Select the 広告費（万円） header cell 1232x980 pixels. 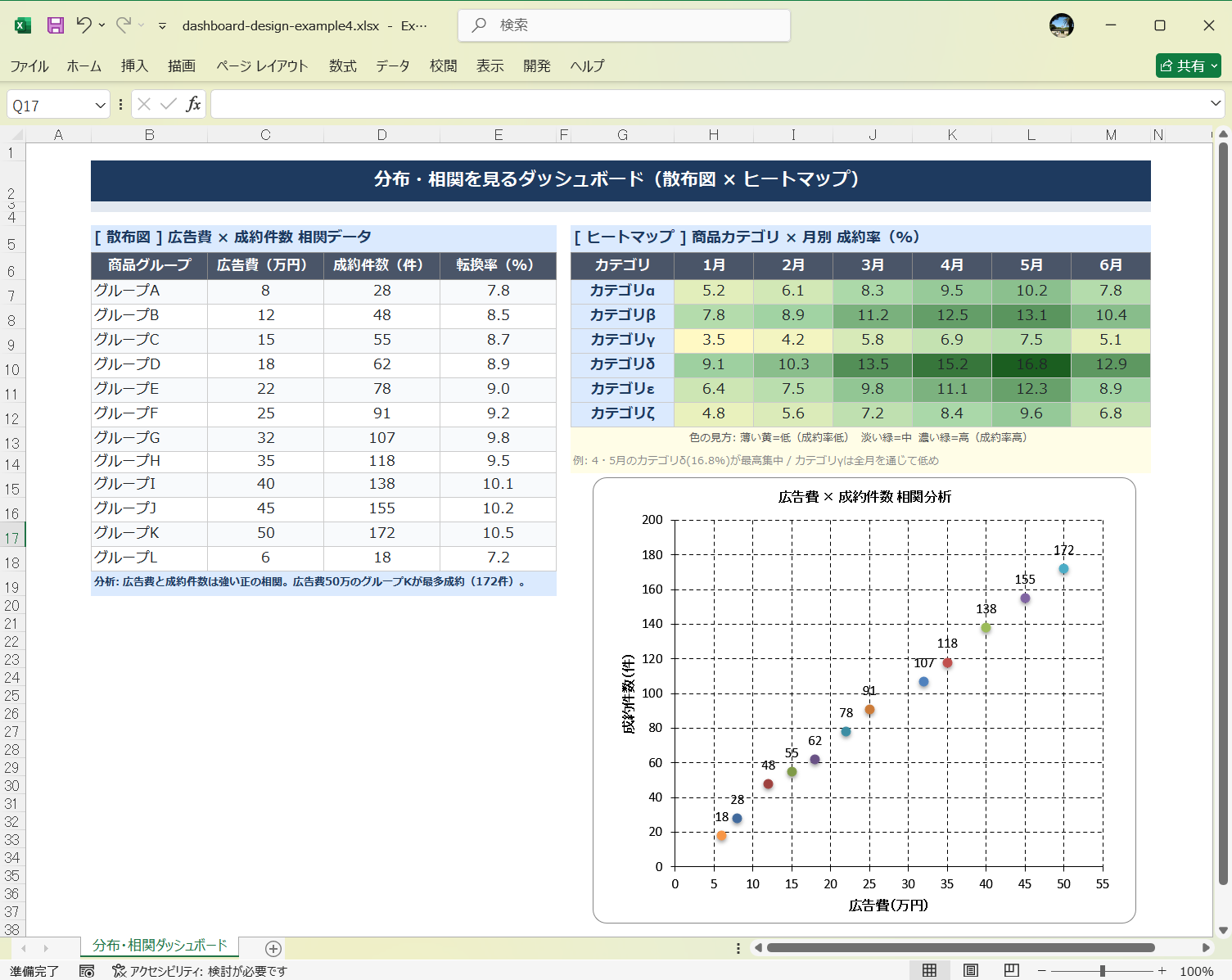tap(265, 265)
